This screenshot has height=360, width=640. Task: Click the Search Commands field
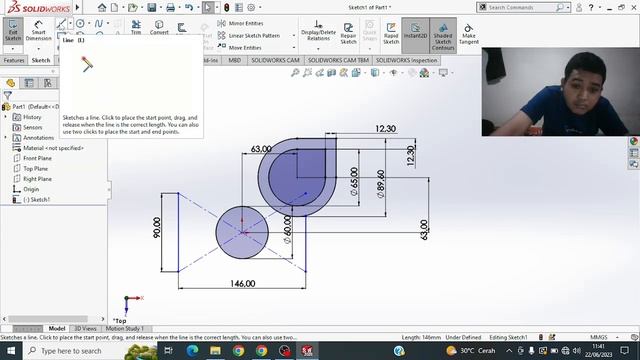[x=523, y=7]
